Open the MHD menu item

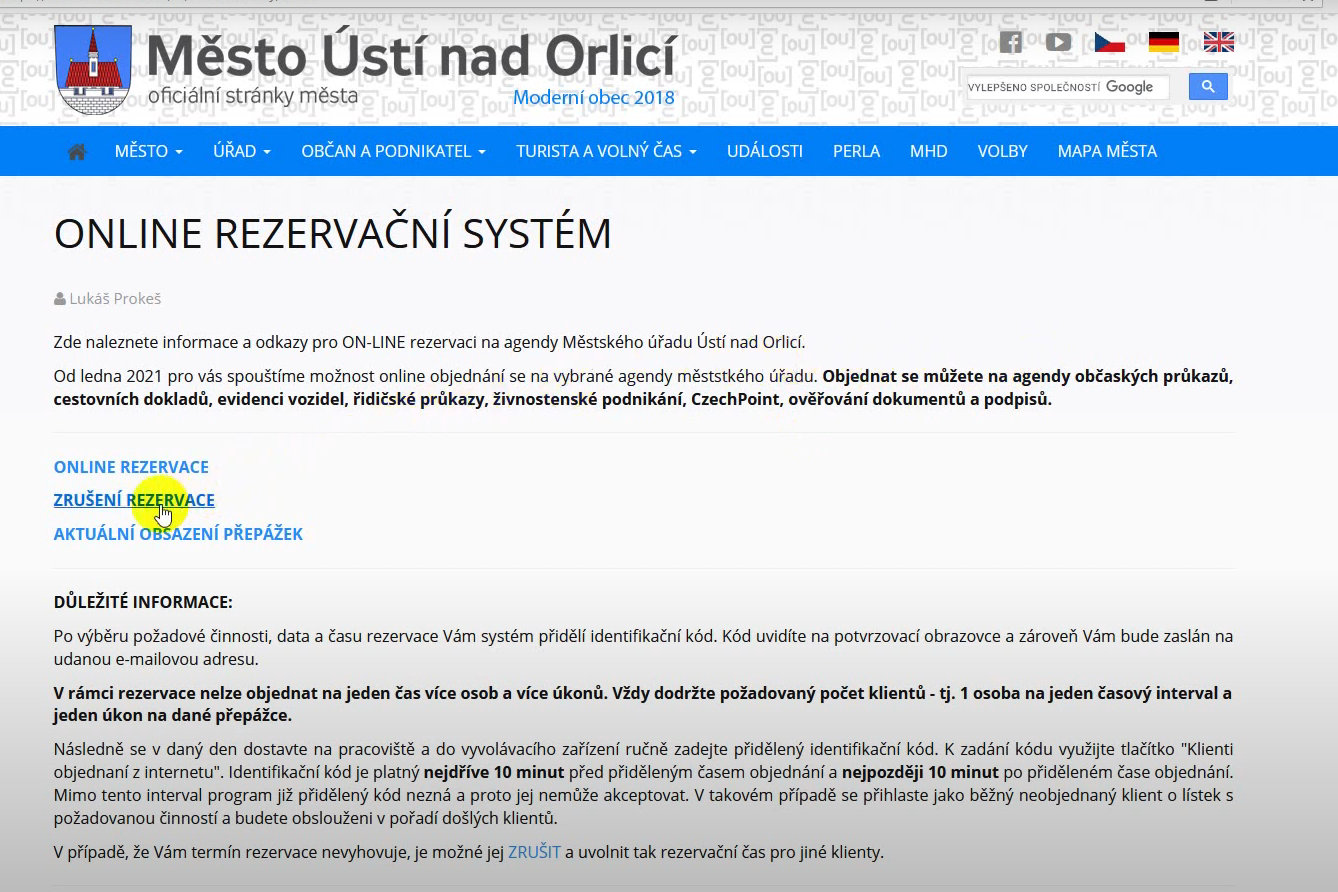point(928,152)
